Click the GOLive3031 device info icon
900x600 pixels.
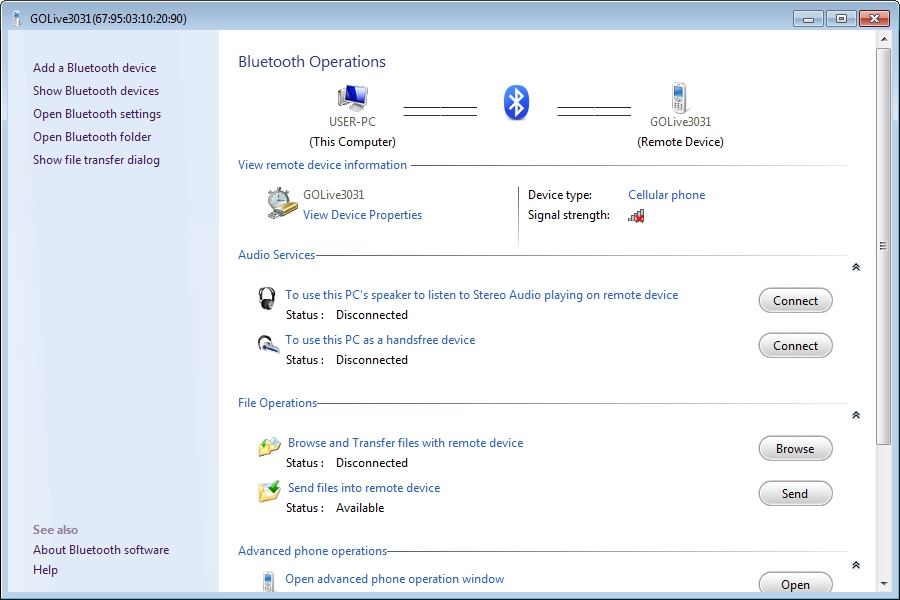[x=282, y=203]
